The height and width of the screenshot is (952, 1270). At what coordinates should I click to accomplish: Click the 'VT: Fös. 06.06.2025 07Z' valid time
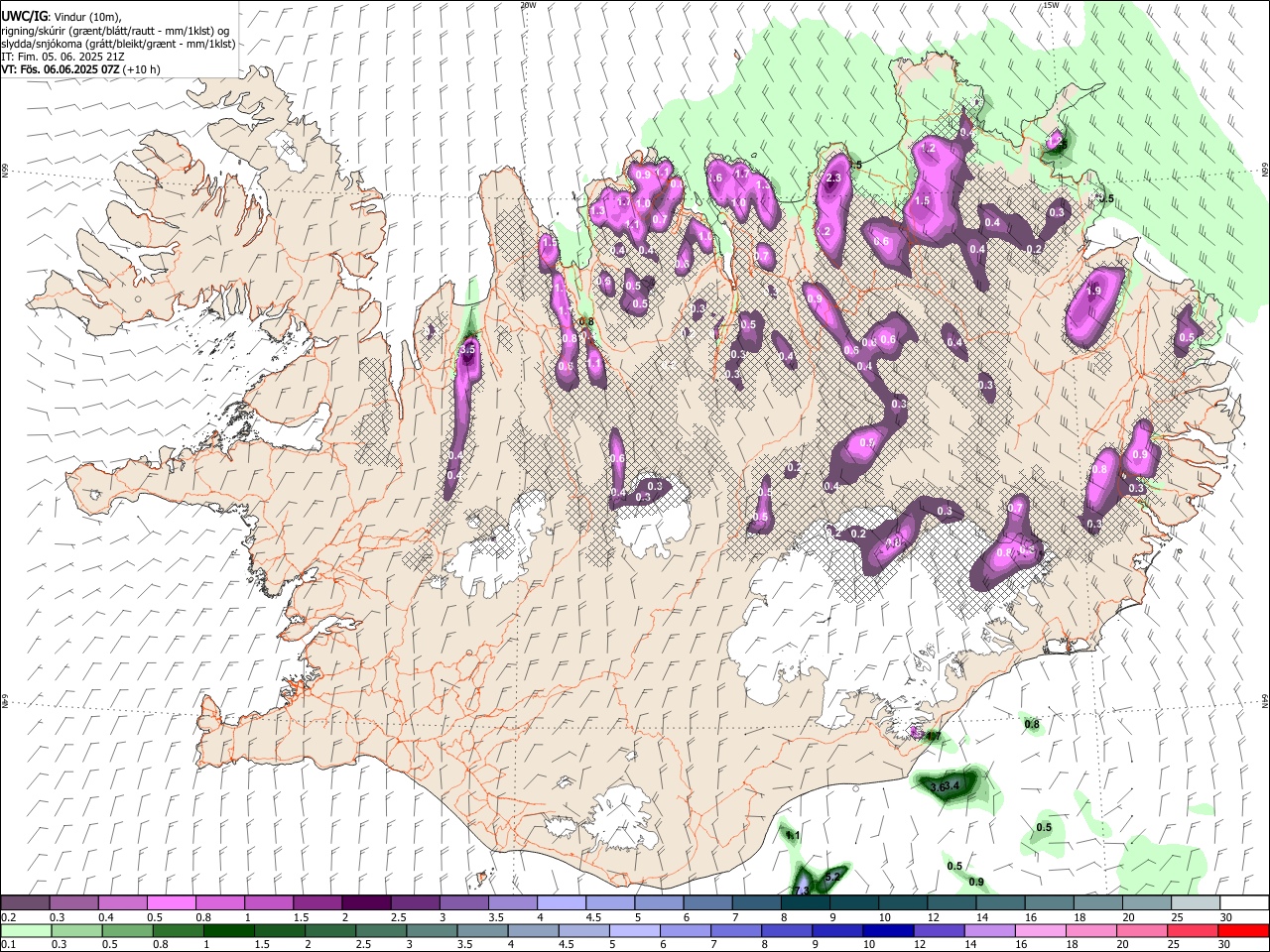pos(62,69)
